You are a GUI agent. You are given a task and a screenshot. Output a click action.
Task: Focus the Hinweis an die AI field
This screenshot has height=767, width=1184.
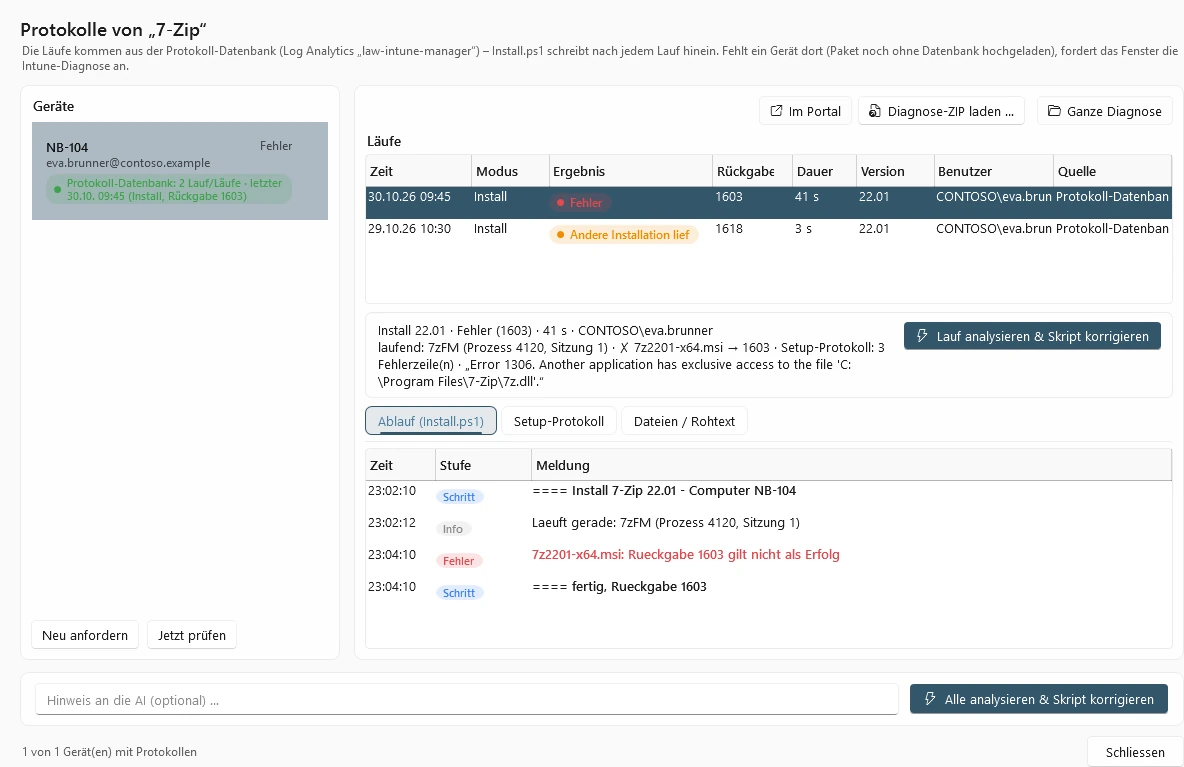pyautogui.click(x=467, y=700)
